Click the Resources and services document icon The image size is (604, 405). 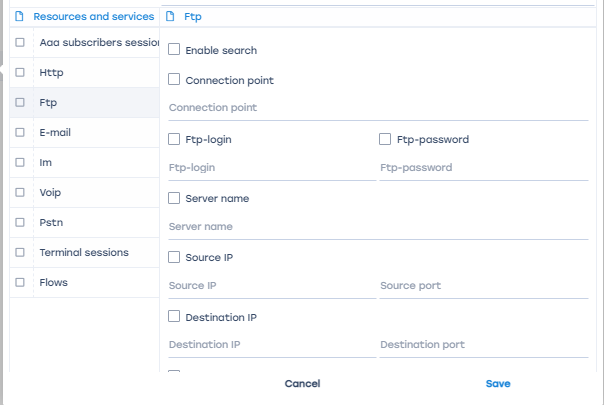click(x=20, y=17)
